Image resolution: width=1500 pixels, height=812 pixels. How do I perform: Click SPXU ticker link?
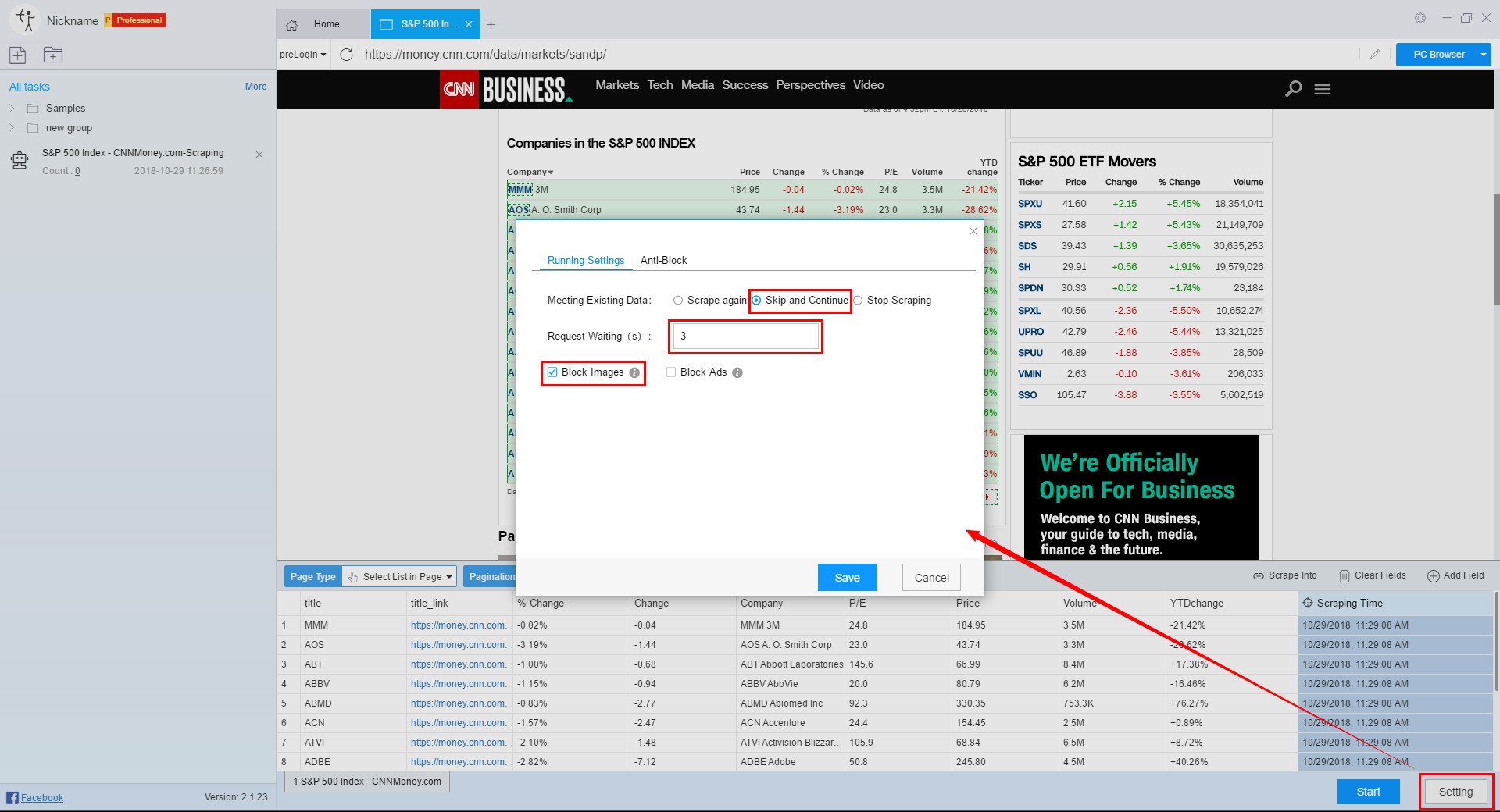[x=1030, y=204]
